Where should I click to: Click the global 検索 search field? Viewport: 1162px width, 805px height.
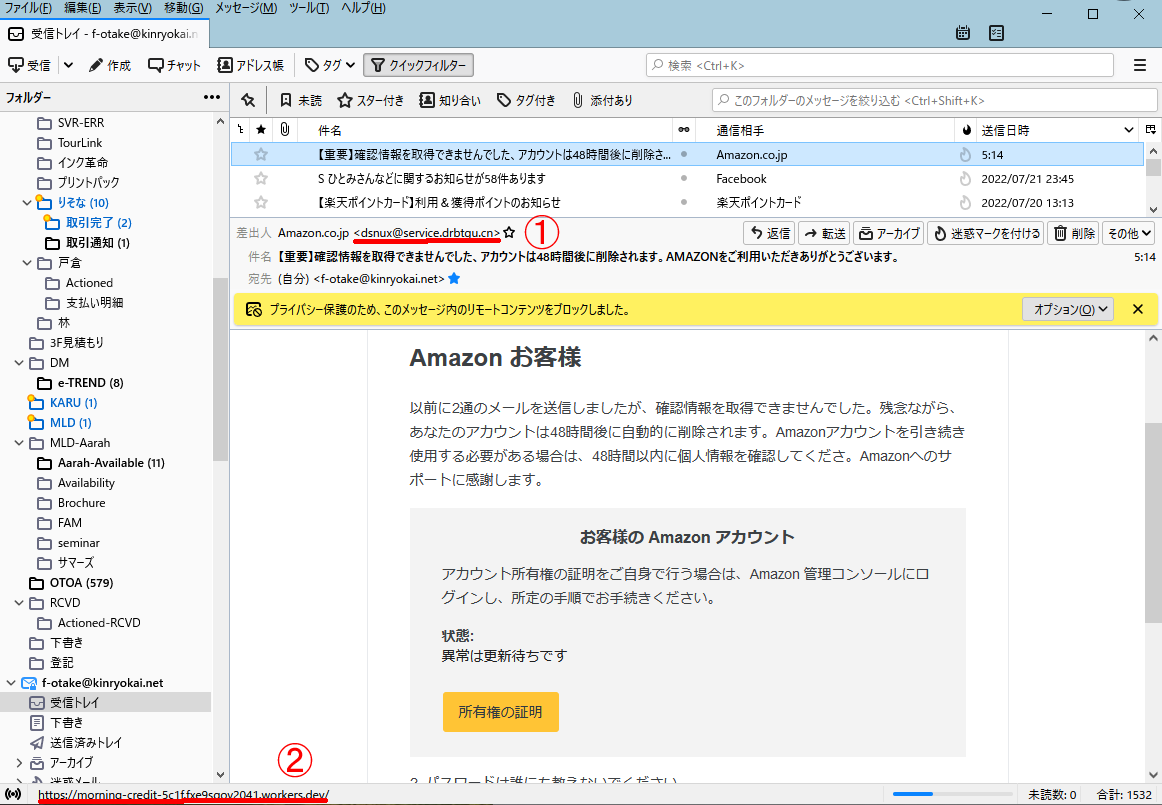click(x=880, y=65)
